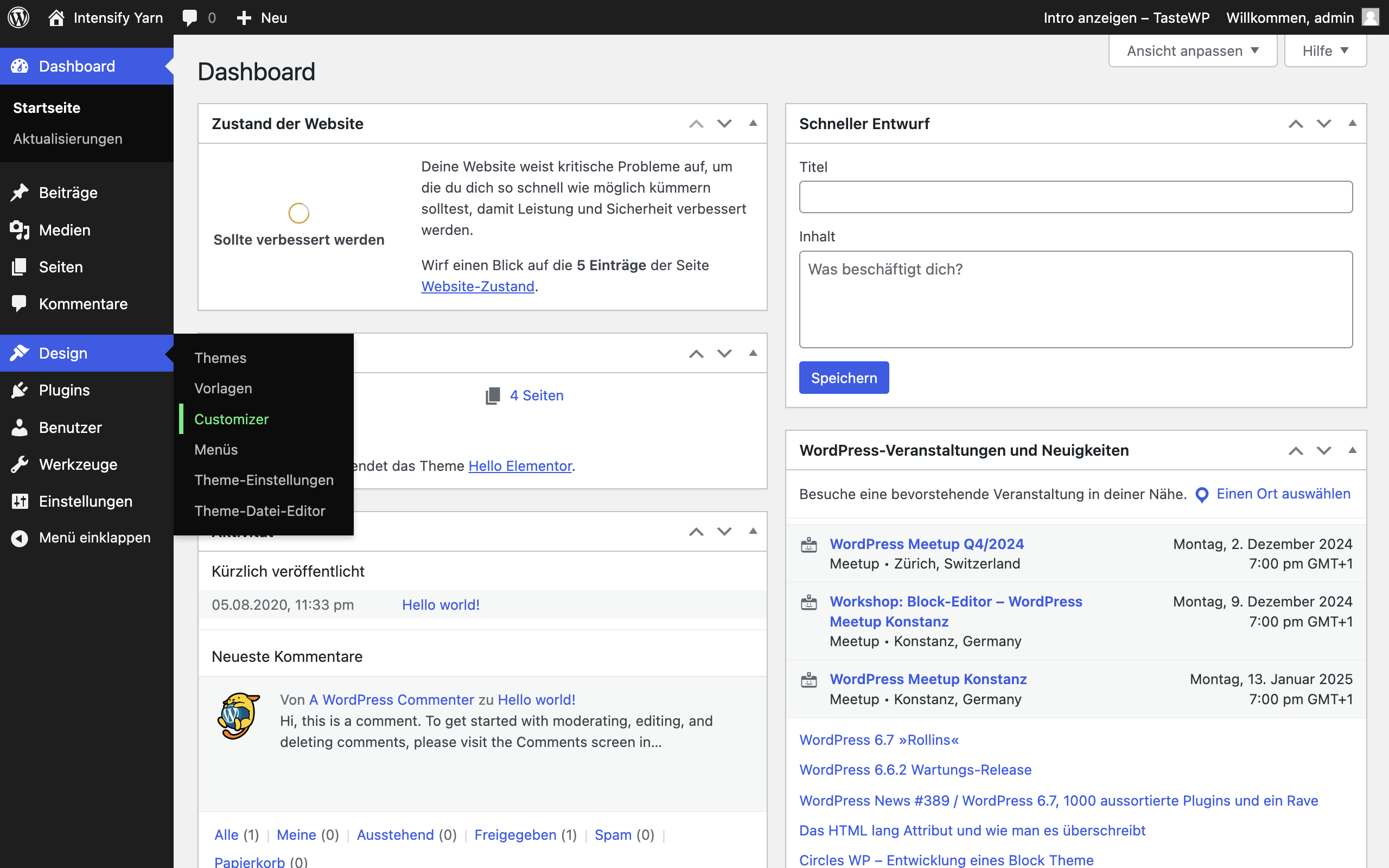Viewport: 1389px width, 868px height.
Task: Expand the Hilfe dropdown tab
Action: coord(1325,51)
